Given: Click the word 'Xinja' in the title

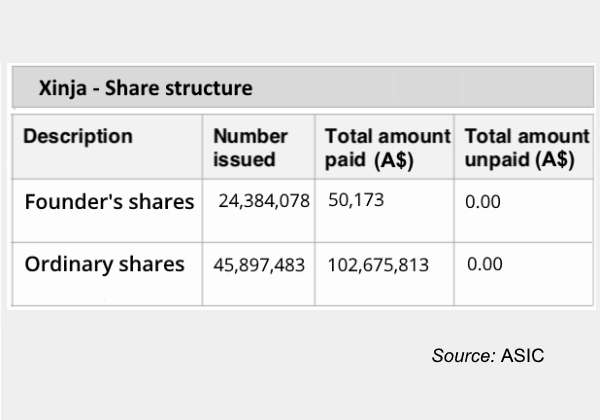Looking at the screenshot, I should tap(63, 88).
